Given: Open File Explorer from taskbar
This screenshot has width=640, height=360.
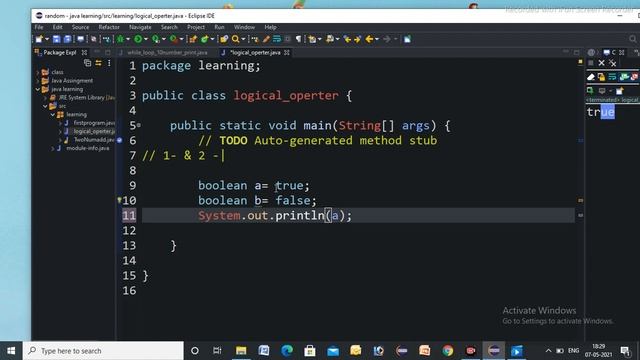Looking at the screenshot, I should (x=241, y=351).
